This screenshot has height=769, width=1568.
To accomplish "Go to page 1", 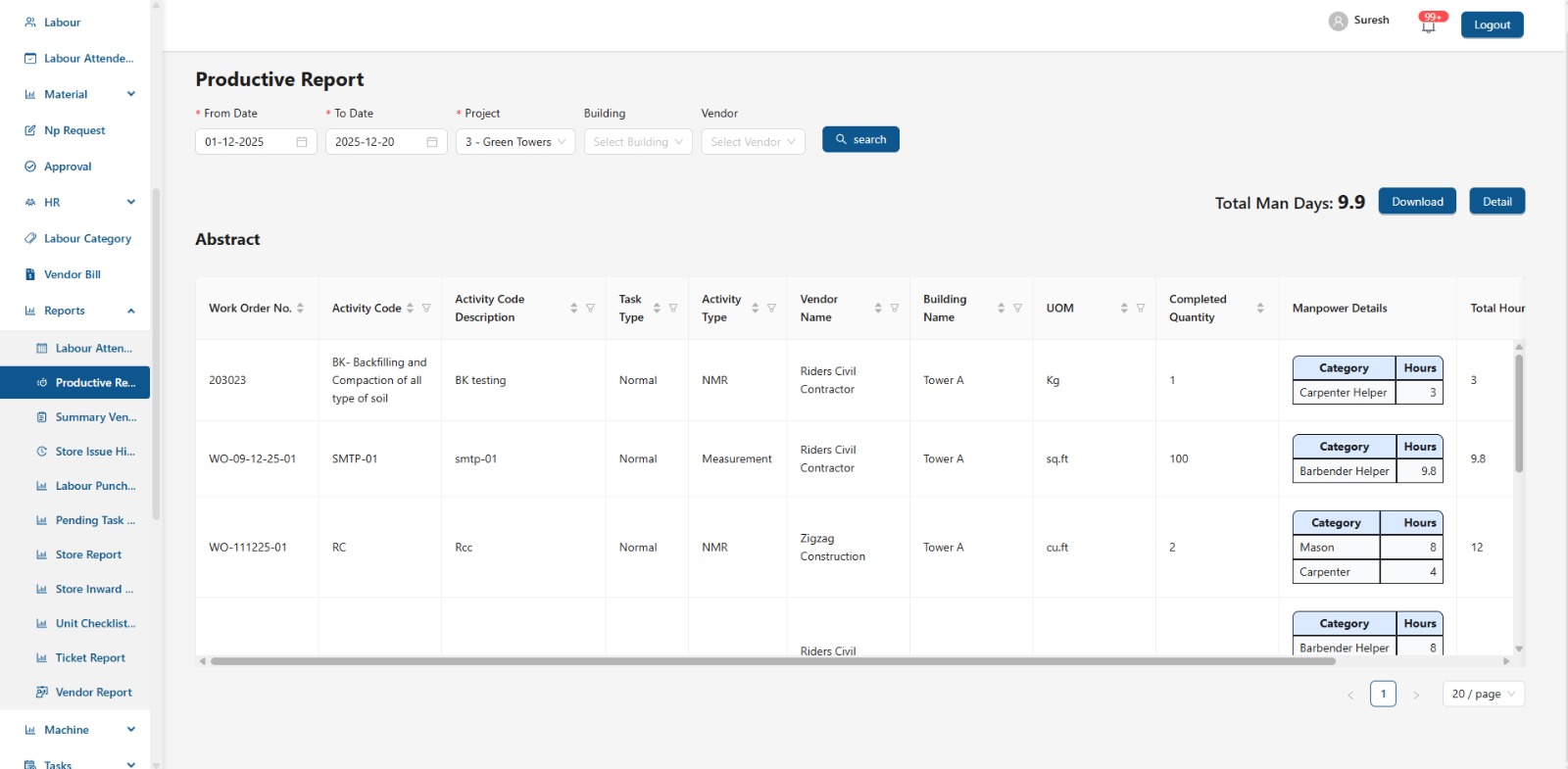I will [x=1383, y=694].
